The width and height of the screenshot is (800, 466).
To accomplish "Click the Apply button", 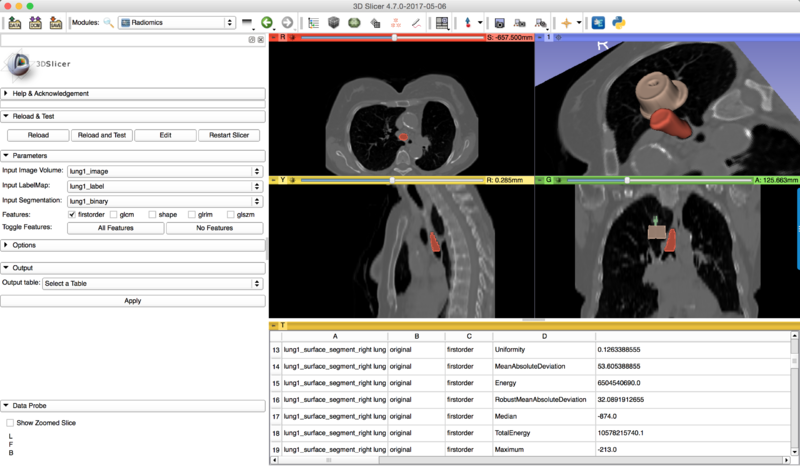I will [x=132, y=300].
